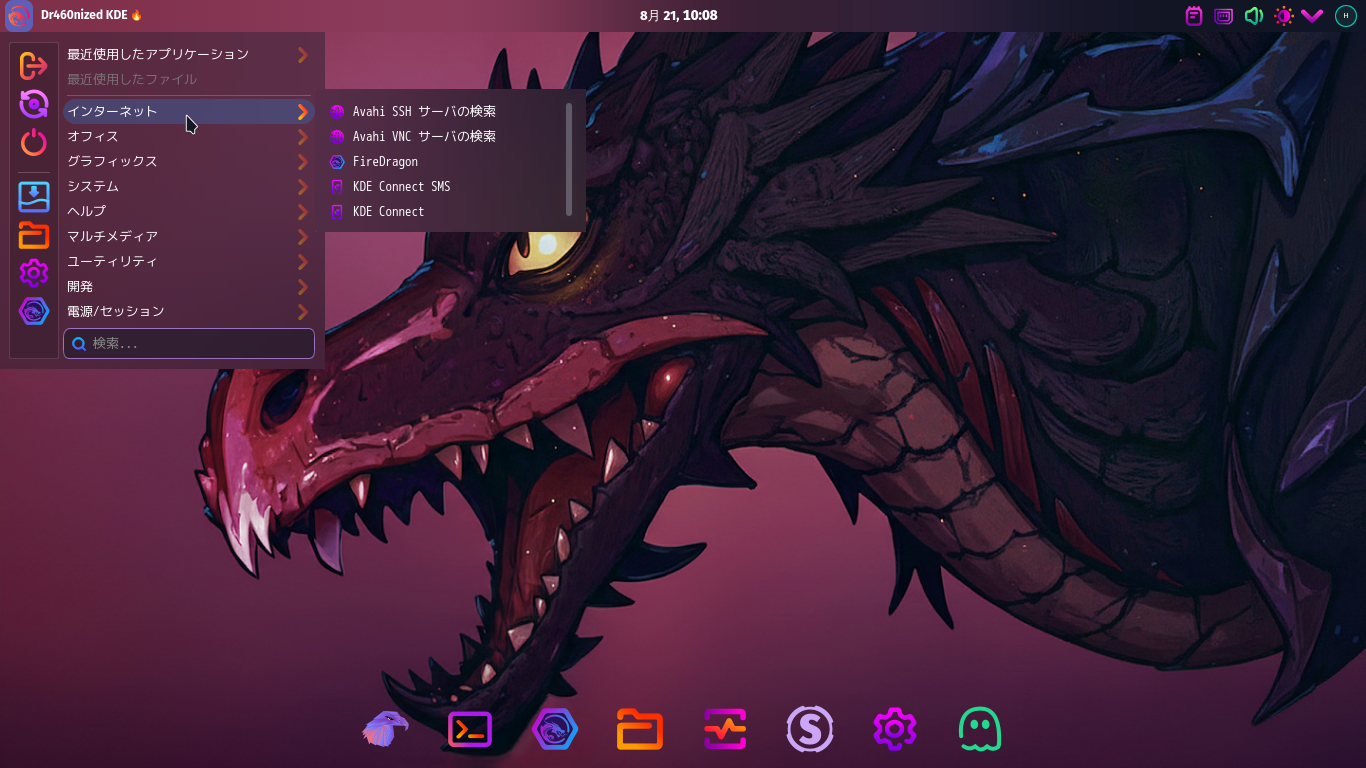Launch the plain KDE Connect entry

(445, 211)
